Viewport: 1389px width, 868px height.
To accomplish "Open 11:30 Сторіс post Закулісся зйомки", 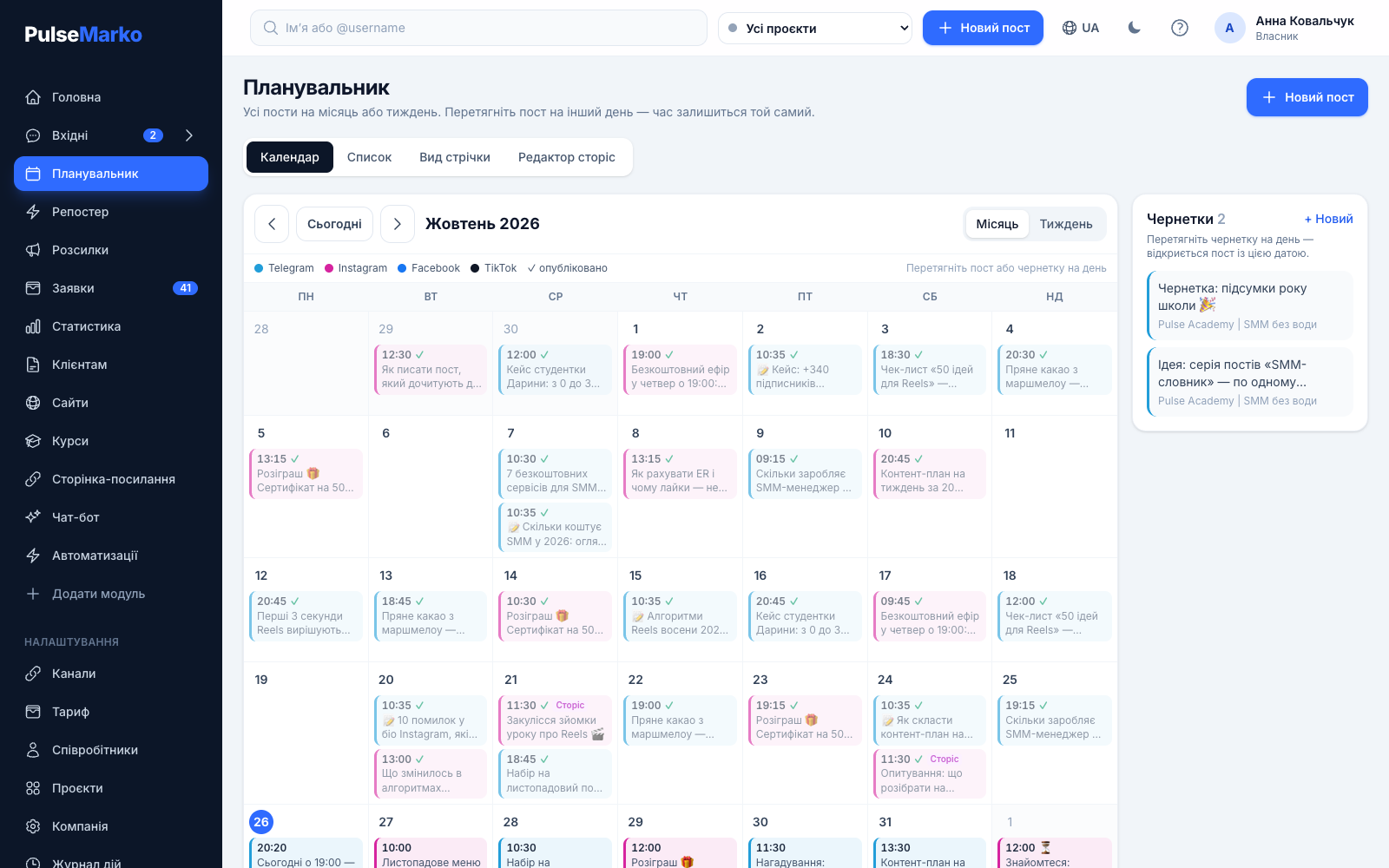I will coord(556,720).
